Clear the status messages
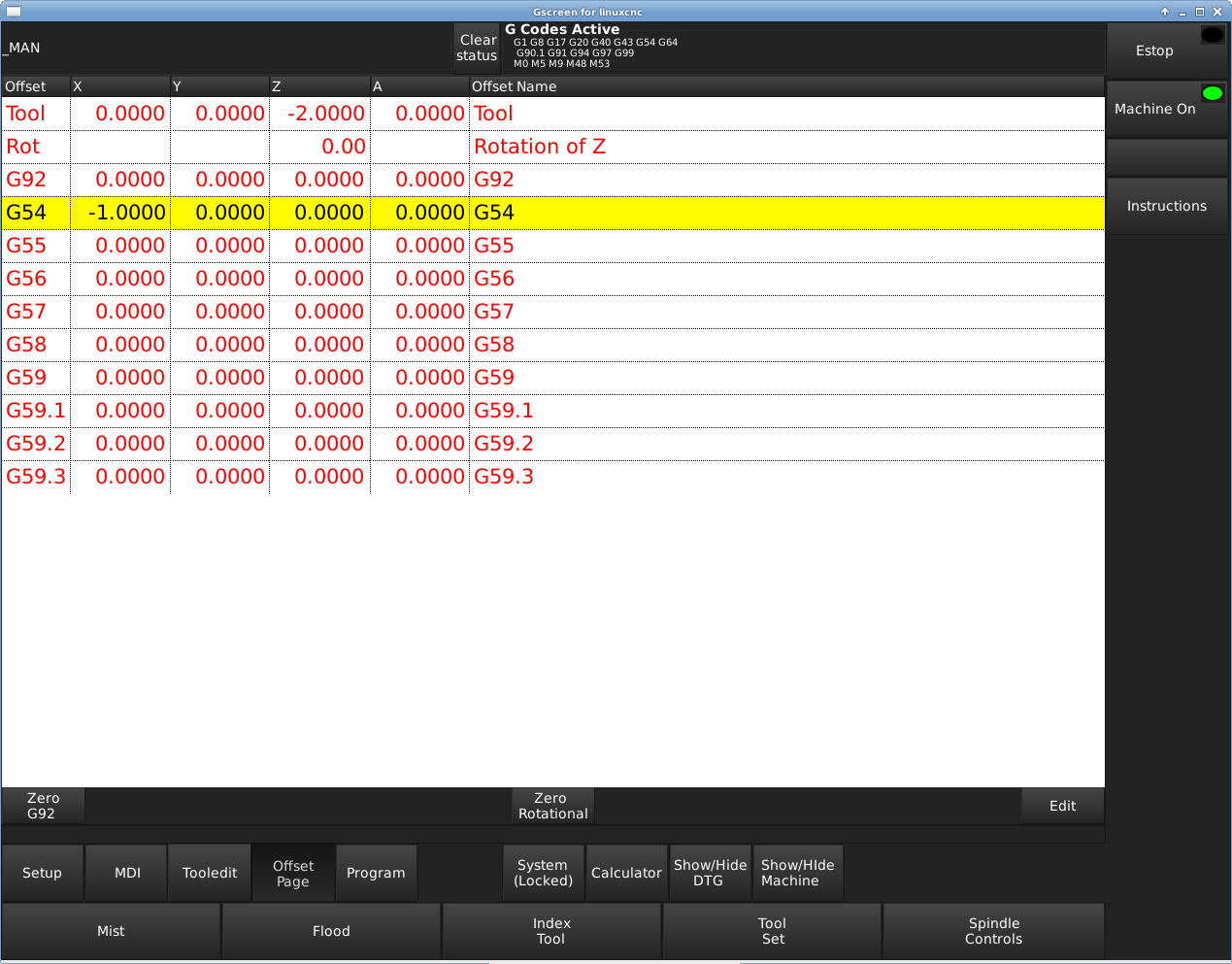This screenshot has width=1232, height=964. click(x=477, y=48)
